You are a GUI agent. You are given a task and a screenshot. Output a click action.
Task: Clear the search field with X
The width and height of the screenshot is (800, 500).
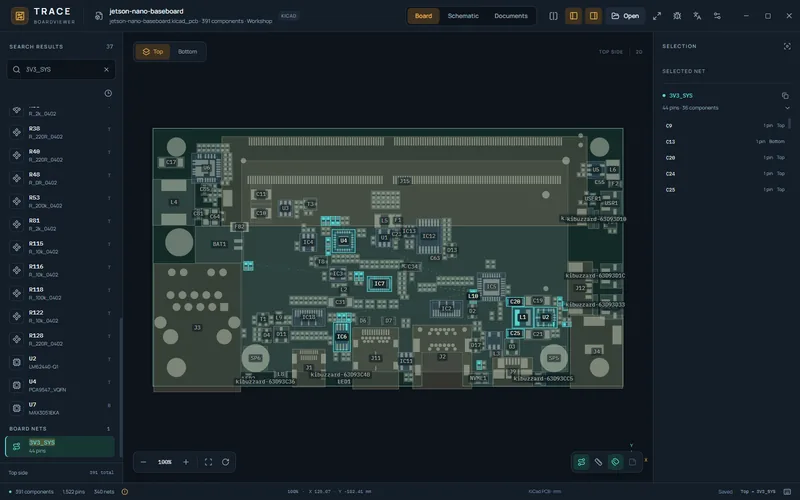coord(106,69)
